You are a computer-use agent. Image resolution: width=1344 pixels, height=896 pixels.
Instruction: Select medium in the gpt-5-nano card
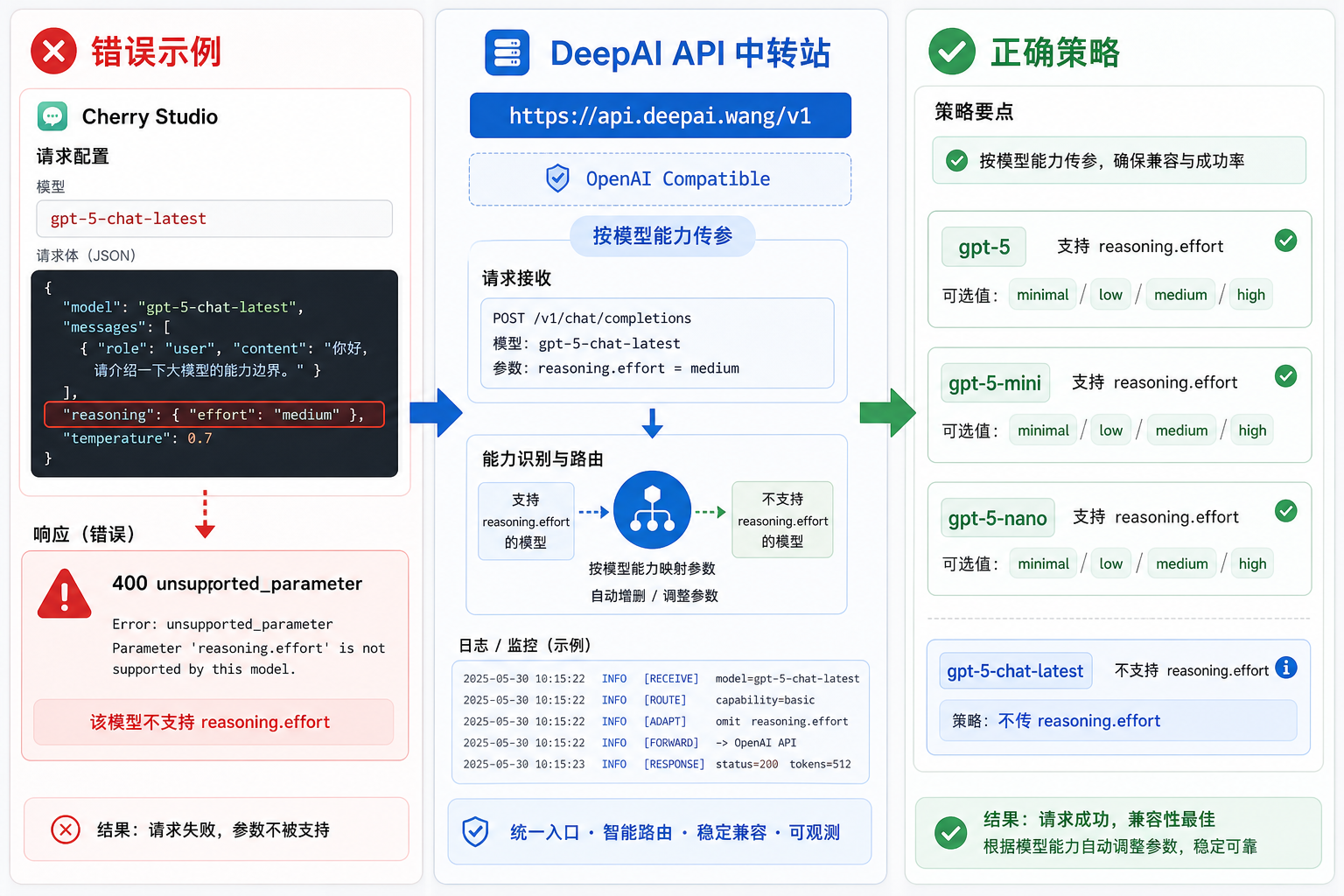pos(1182,564)
